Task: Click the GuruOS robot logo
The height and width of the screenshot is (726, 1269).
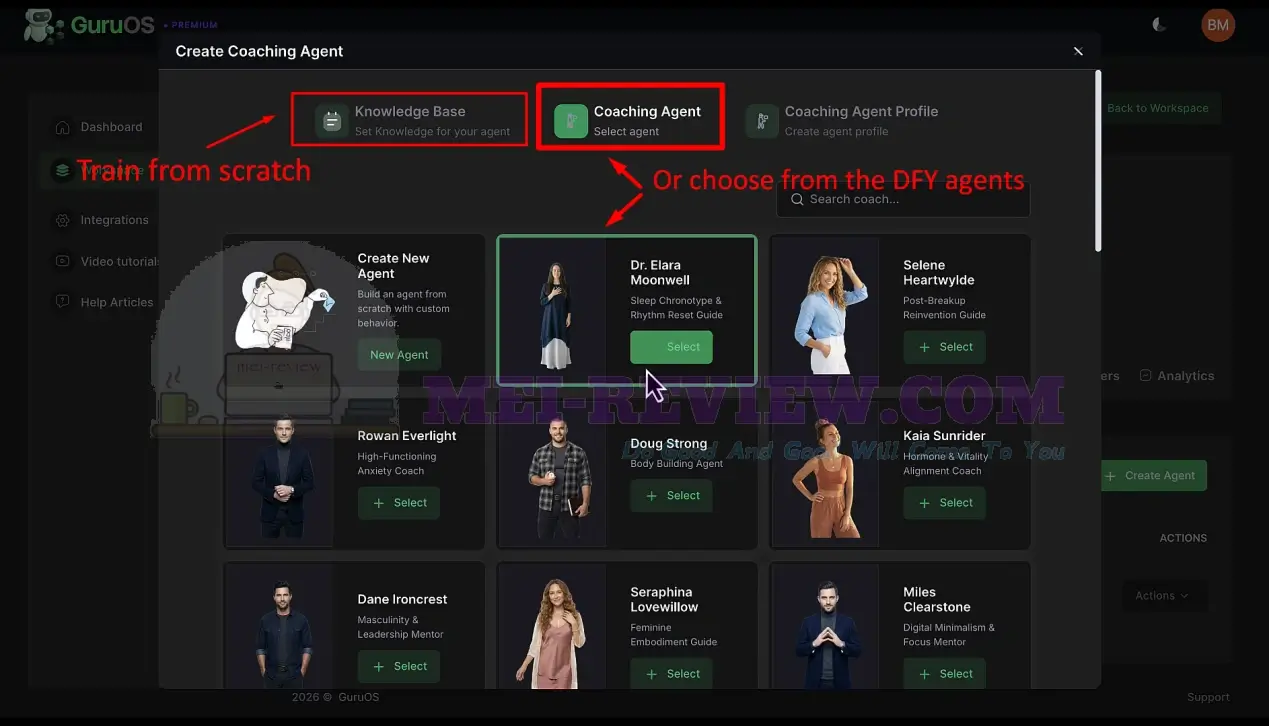Action: (42, 26)
